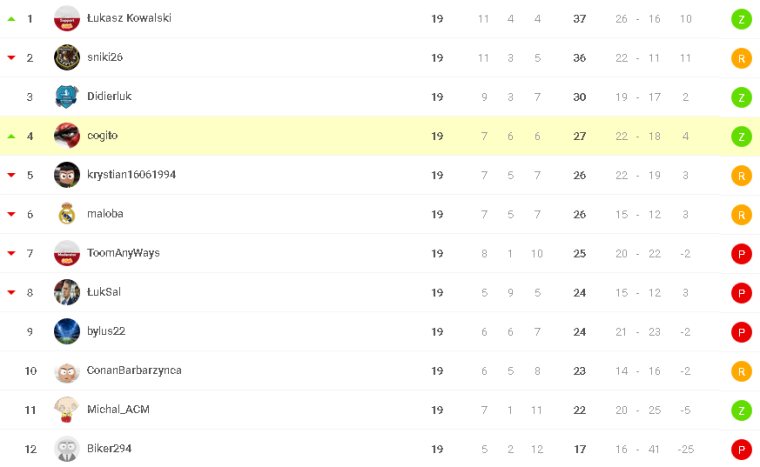Screen dimensions: 760x467
Task: Click the green Z badge for Łukasz Kowalski
Action: tap(741, 19)
